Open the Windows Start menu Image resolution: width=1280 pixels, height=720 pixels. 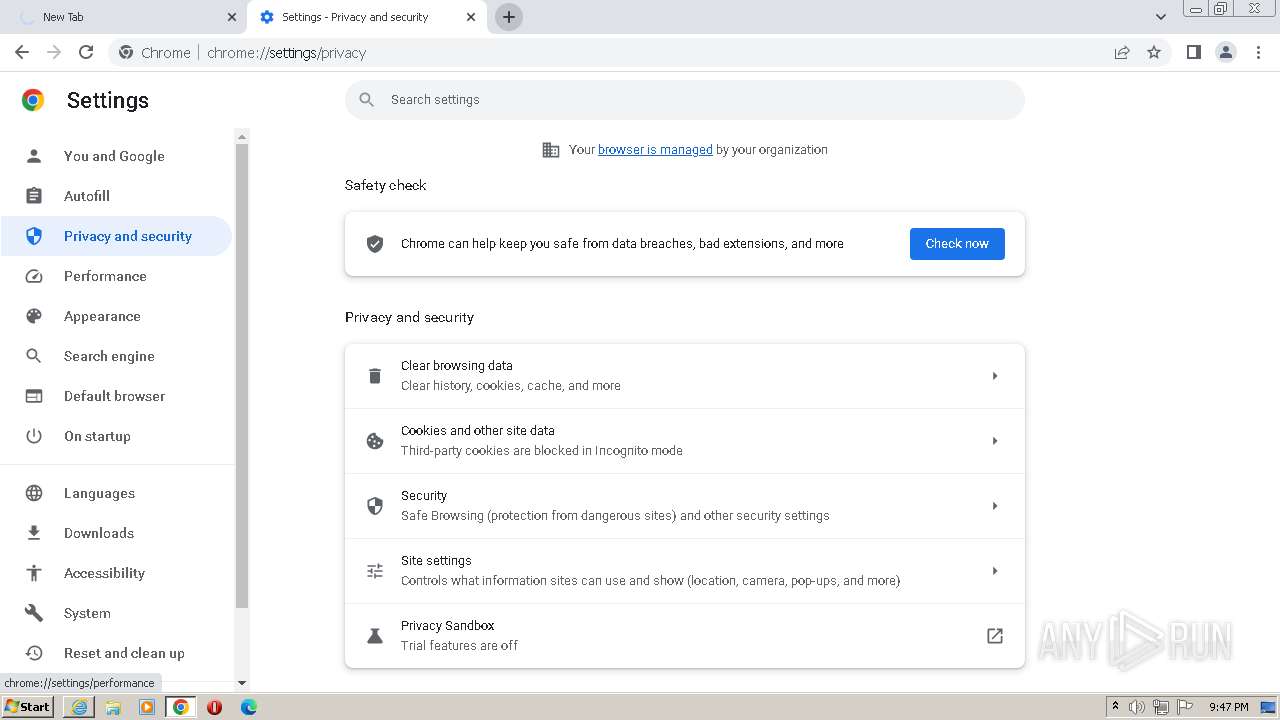click(27, 706)
